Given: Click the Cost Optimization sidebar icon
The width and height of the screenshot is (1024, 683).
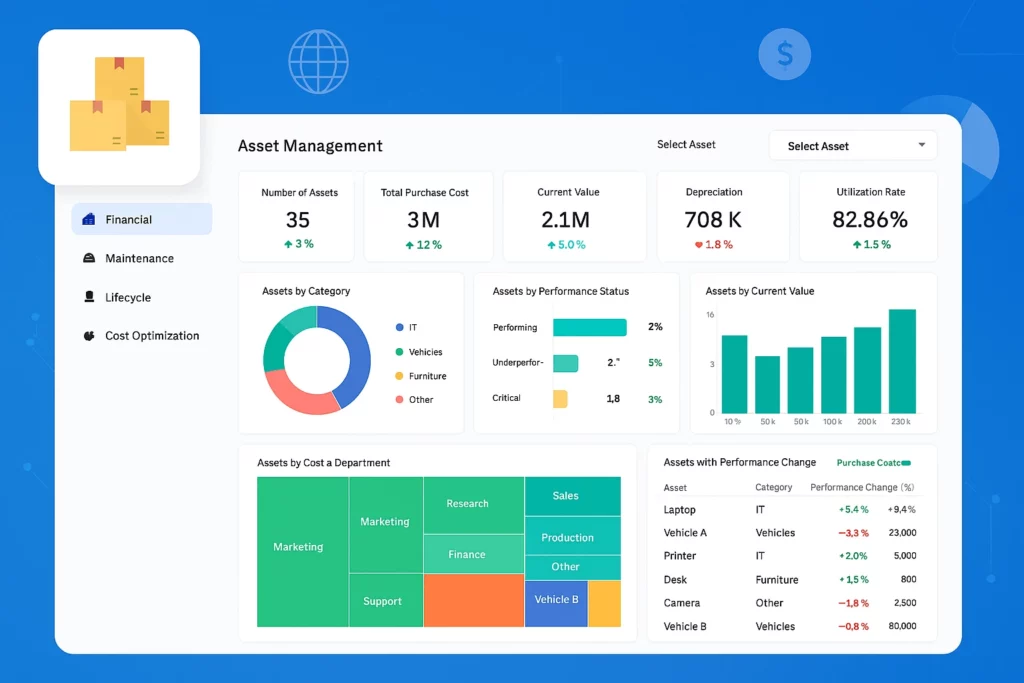Looking at the screenshot, I should [x=88, y=336].
